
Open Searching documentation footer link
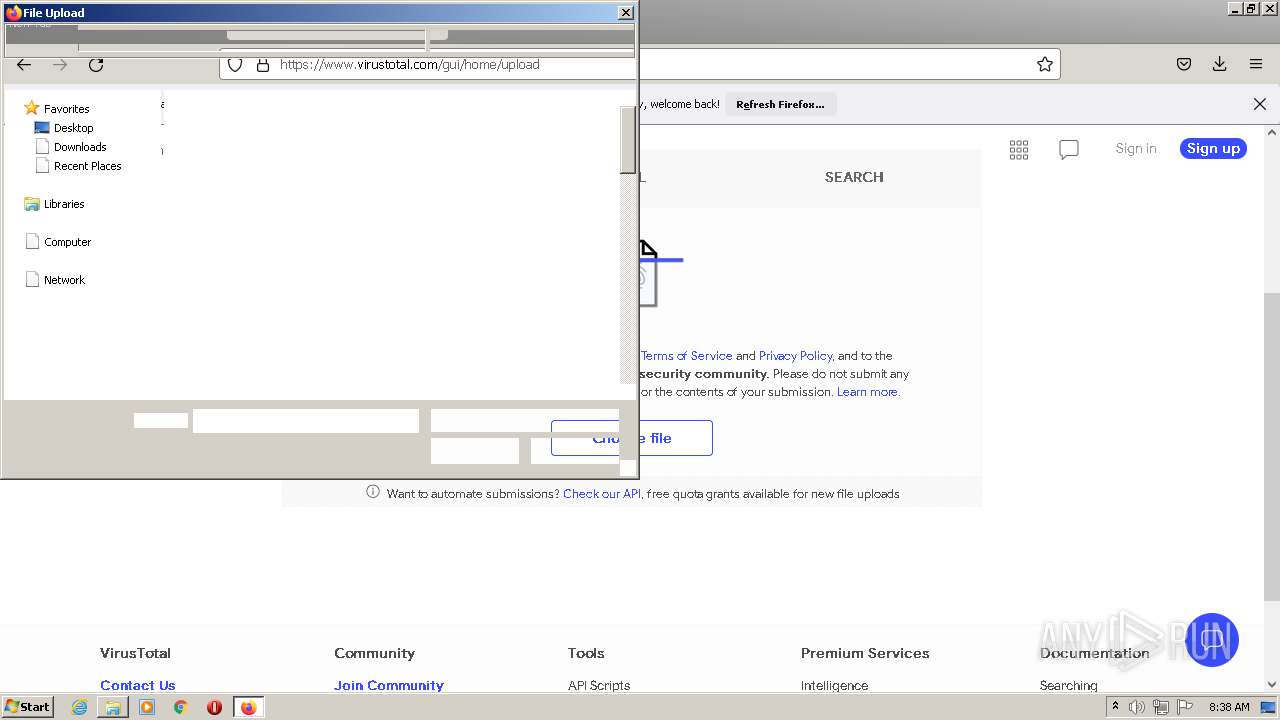pos(1068,685)
